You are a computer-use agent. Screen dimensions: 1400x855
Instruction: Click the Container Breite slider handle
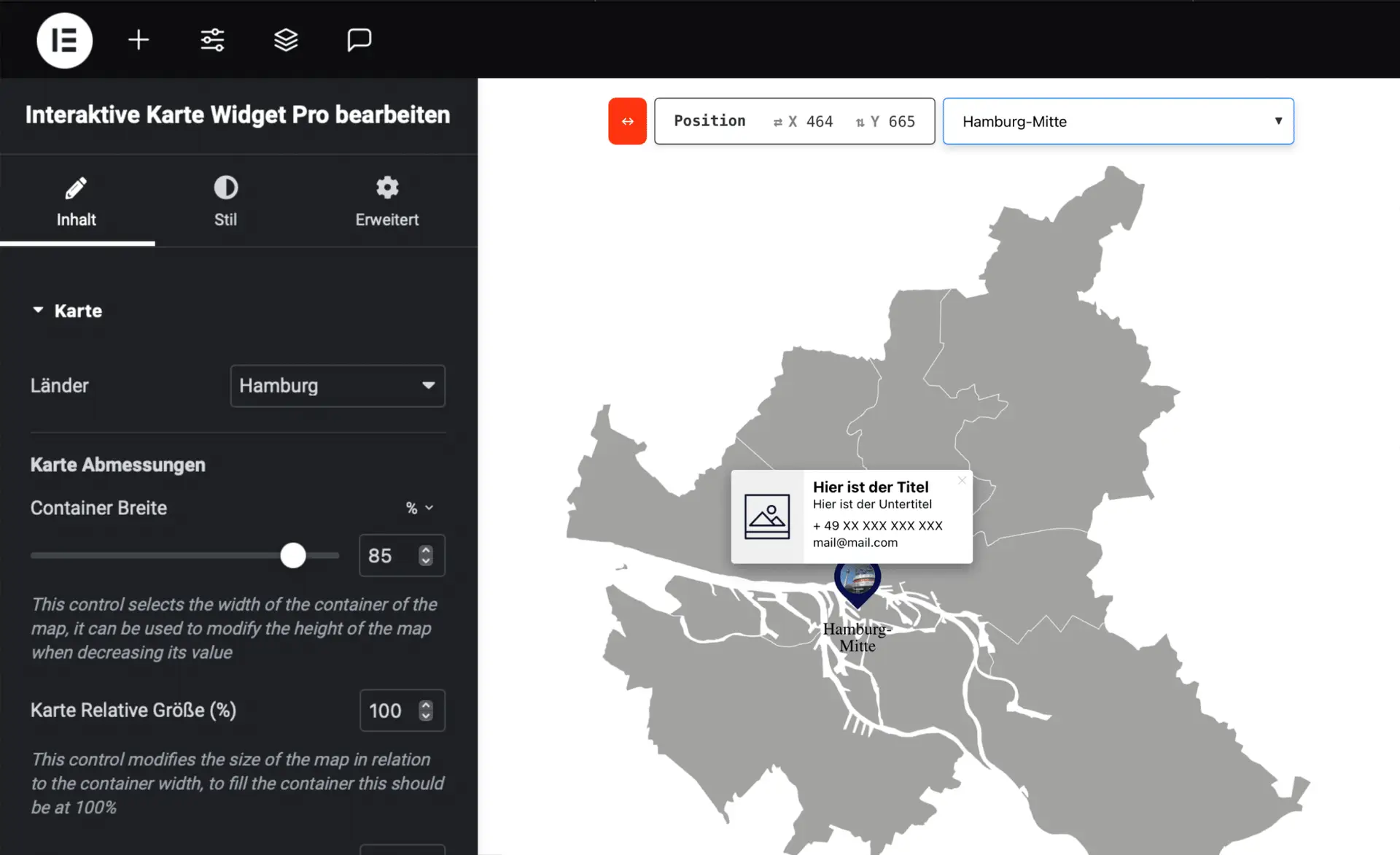tap(293, 556)
